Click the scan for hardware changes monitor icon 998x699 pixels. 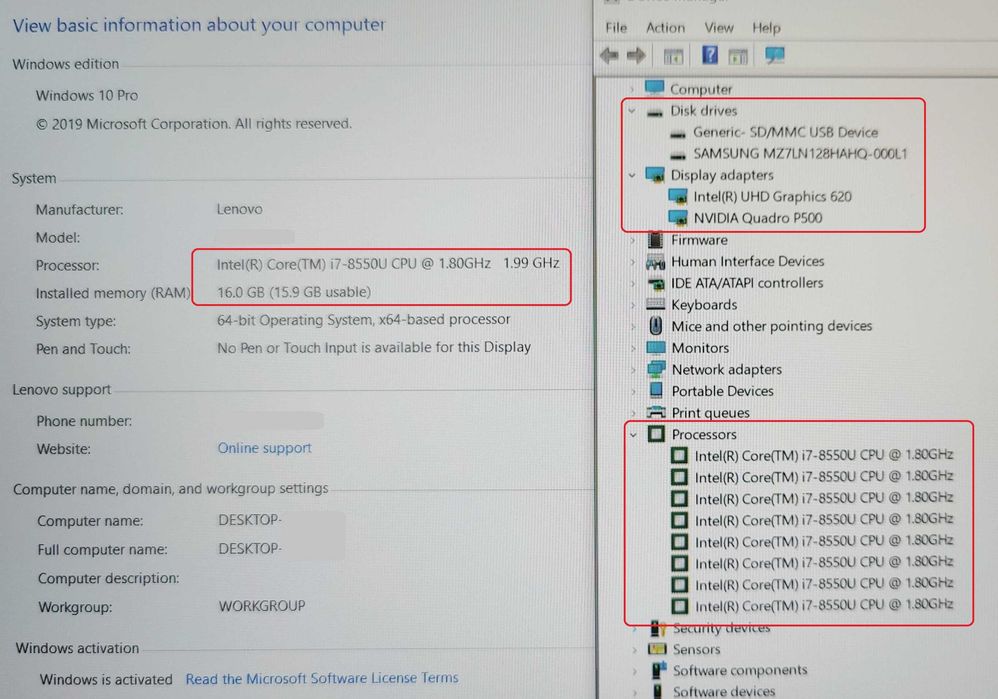coord(775,55)
